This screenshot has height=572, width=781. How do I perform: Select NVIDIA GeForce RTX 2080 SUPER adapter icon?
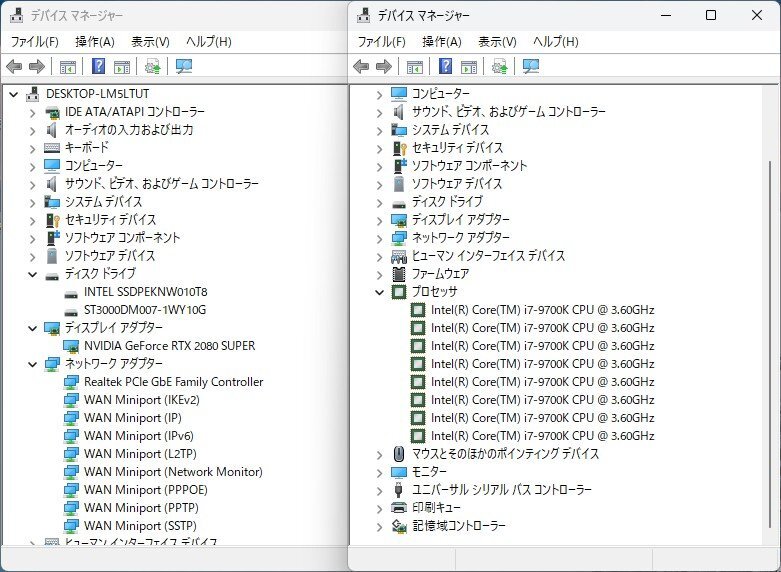coord(71,346)
